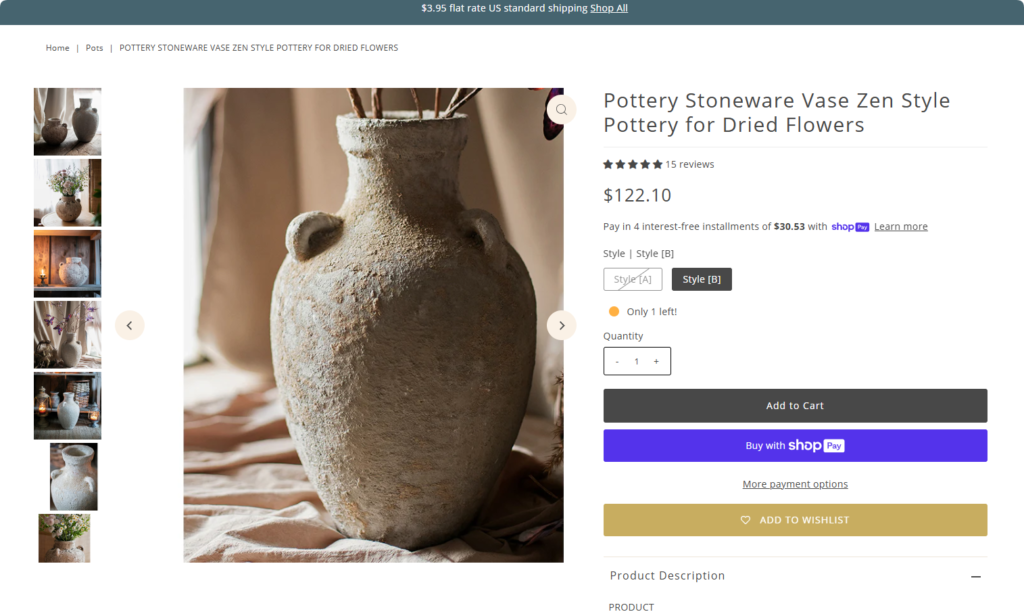This screenshot has height=614, width=1024.
Task: Collapse the Product Description section
Action: pos(975,576)
